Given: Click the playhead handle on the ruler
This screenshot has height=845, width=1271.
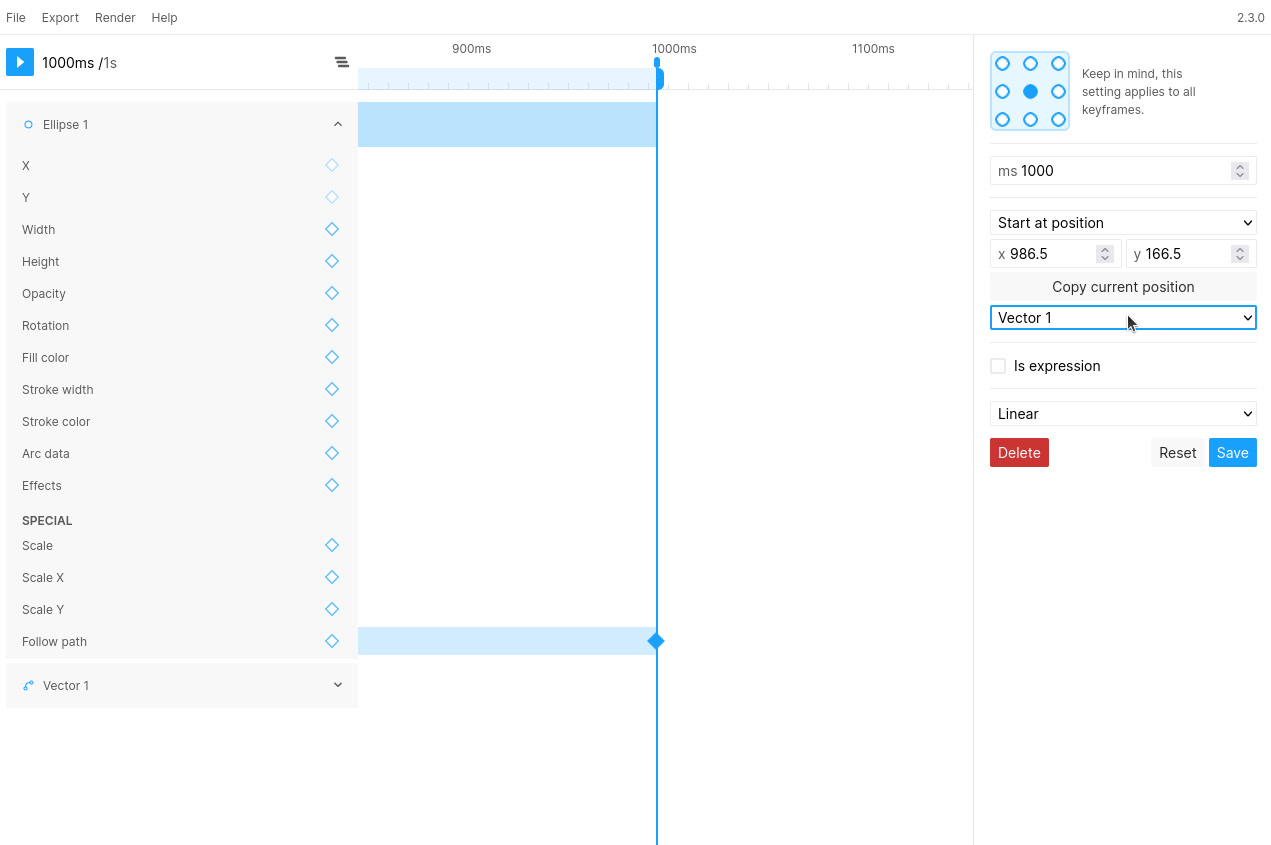Looking at the screenshot, I should pos(657,63).
